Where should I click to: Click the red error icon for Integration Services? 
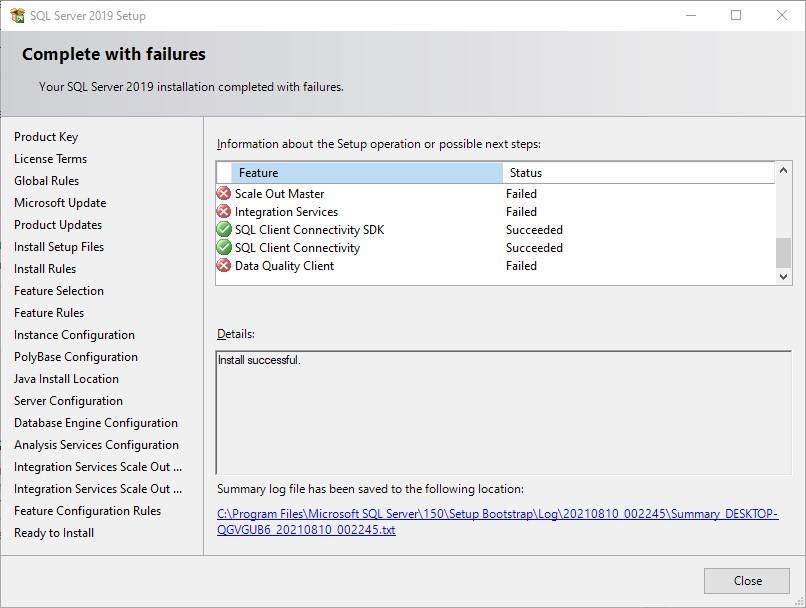click(x=224, y=212)
